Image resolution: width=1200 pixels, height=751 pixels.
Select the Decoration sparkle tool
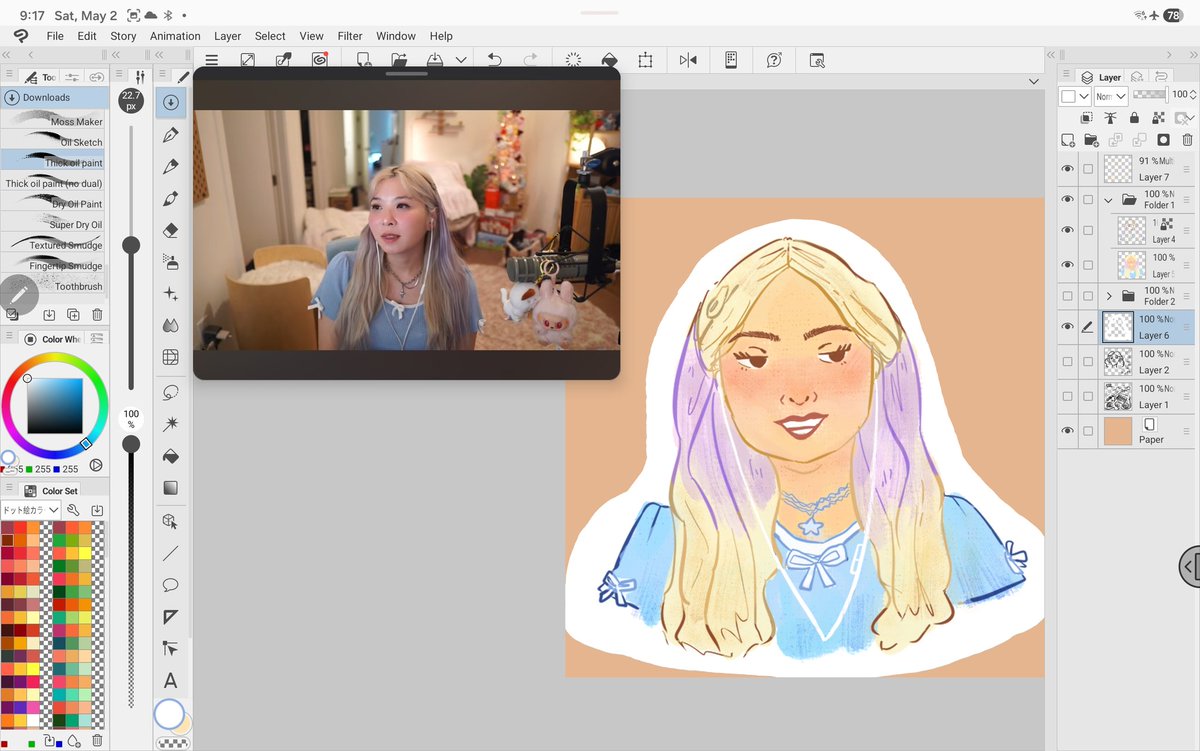pyautogui.click(x=170, y=294)
